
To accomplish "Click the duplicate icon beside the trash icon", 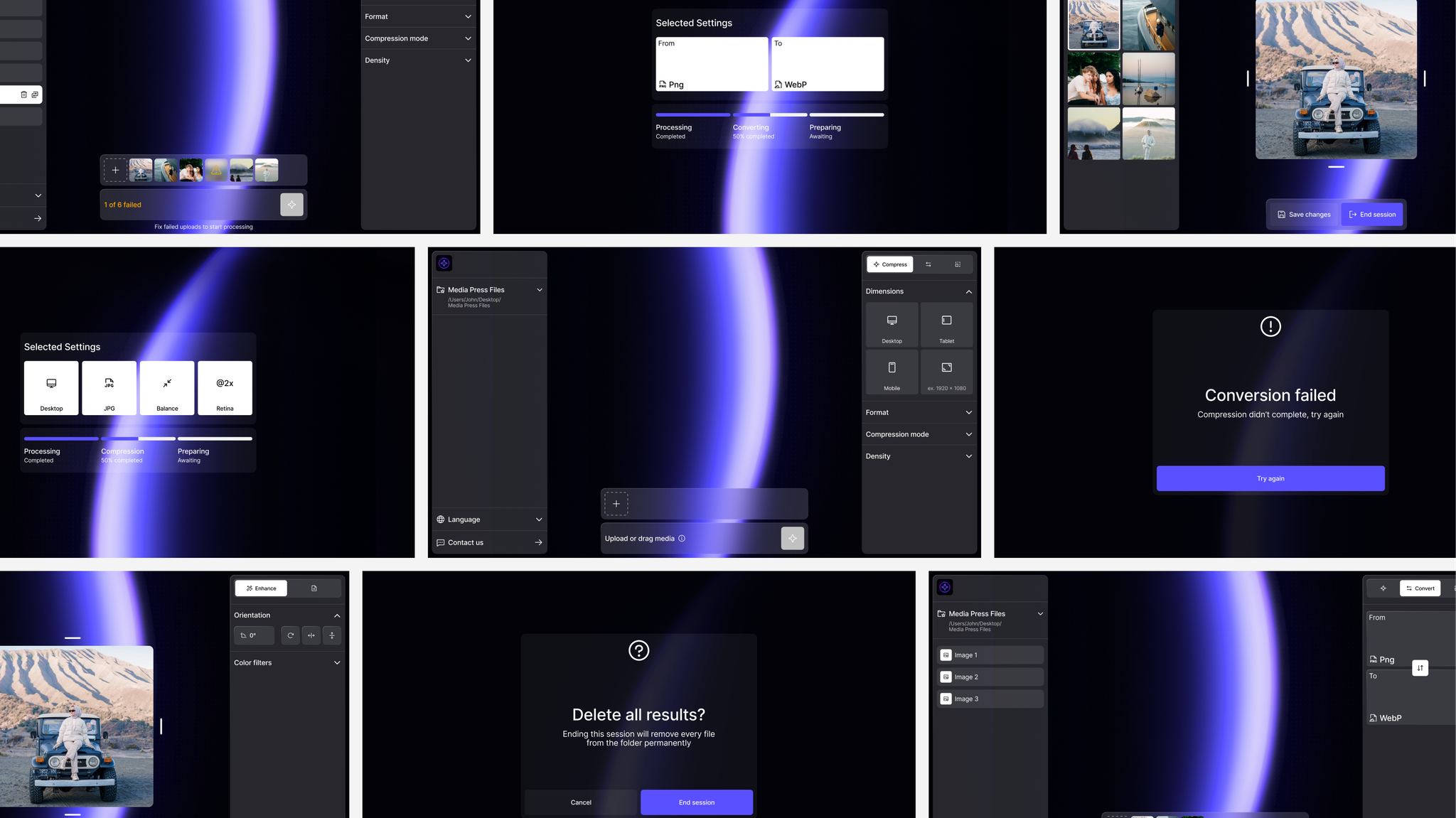I will [35, 95].
